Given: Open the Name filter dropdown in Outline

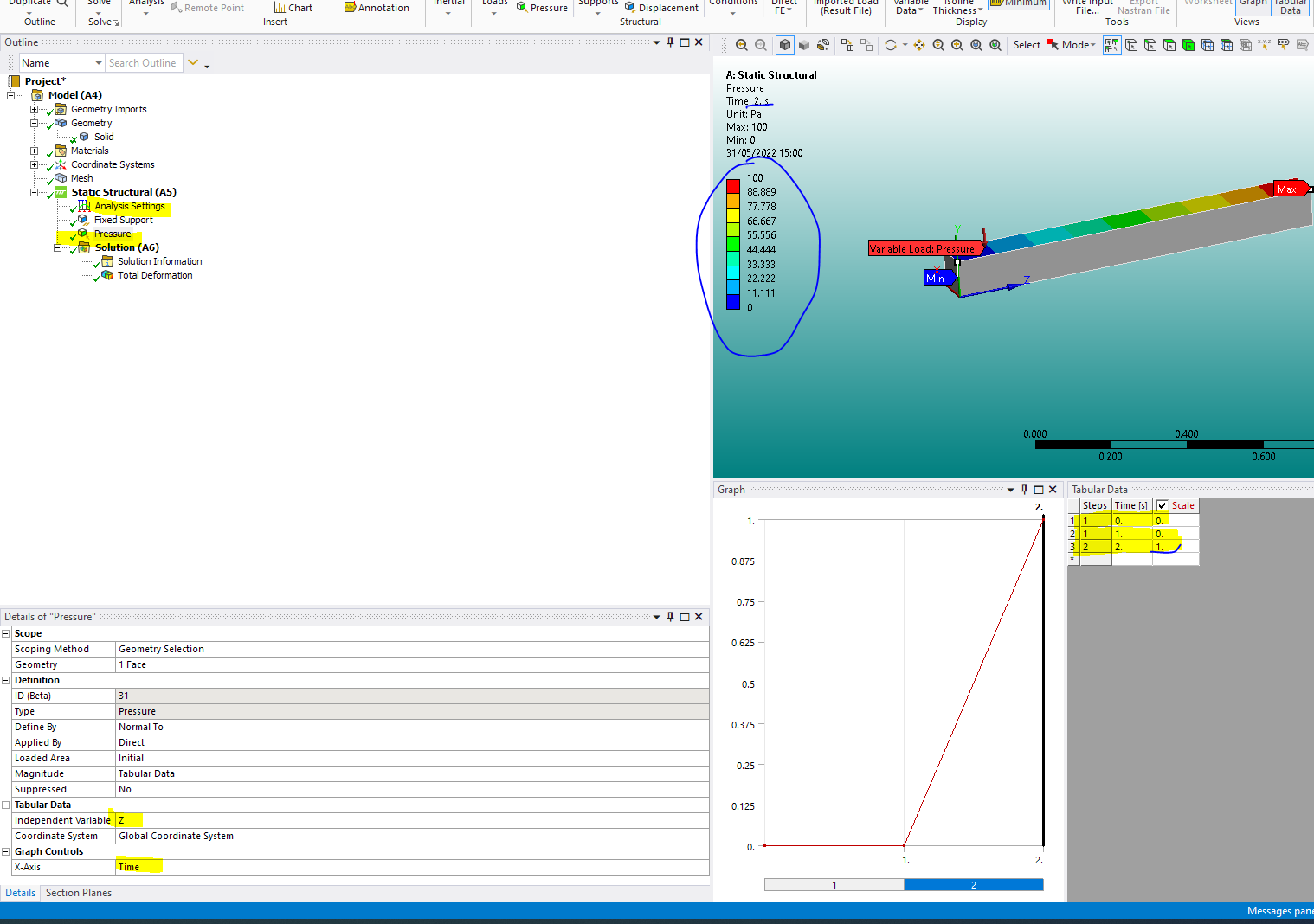Looking at the screenshot, I should tap(99, 63).
